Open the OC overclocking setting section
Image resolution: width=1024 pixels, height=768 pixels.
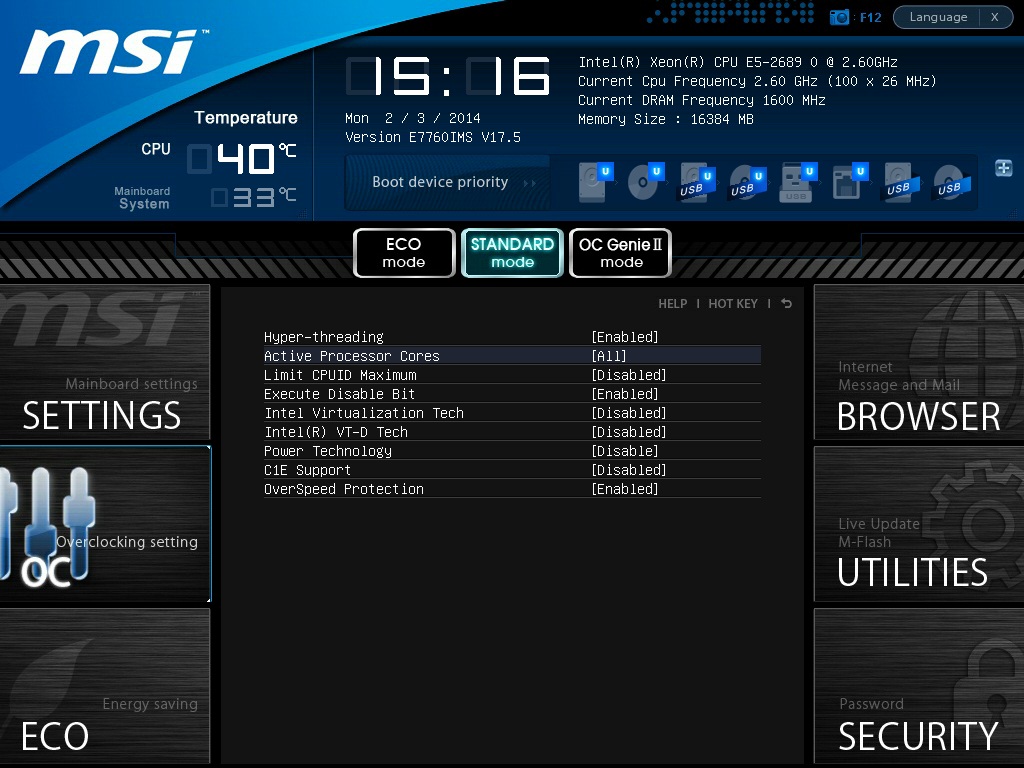pyautogui.click(x=104, y=524)
